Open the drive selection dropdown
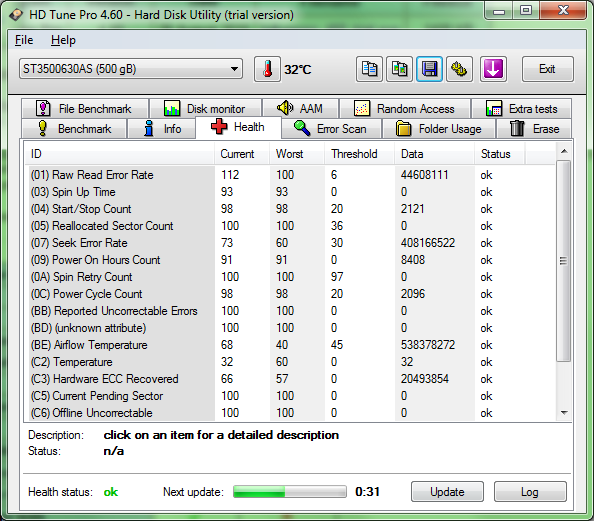This screenshot has height=521, width=594. (131, 69)
